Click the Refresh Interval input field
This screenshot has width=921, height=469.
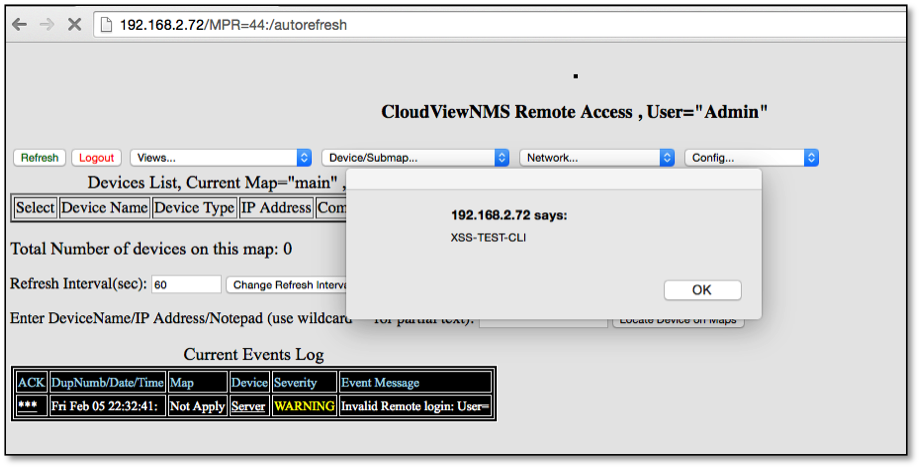[186, 285]
